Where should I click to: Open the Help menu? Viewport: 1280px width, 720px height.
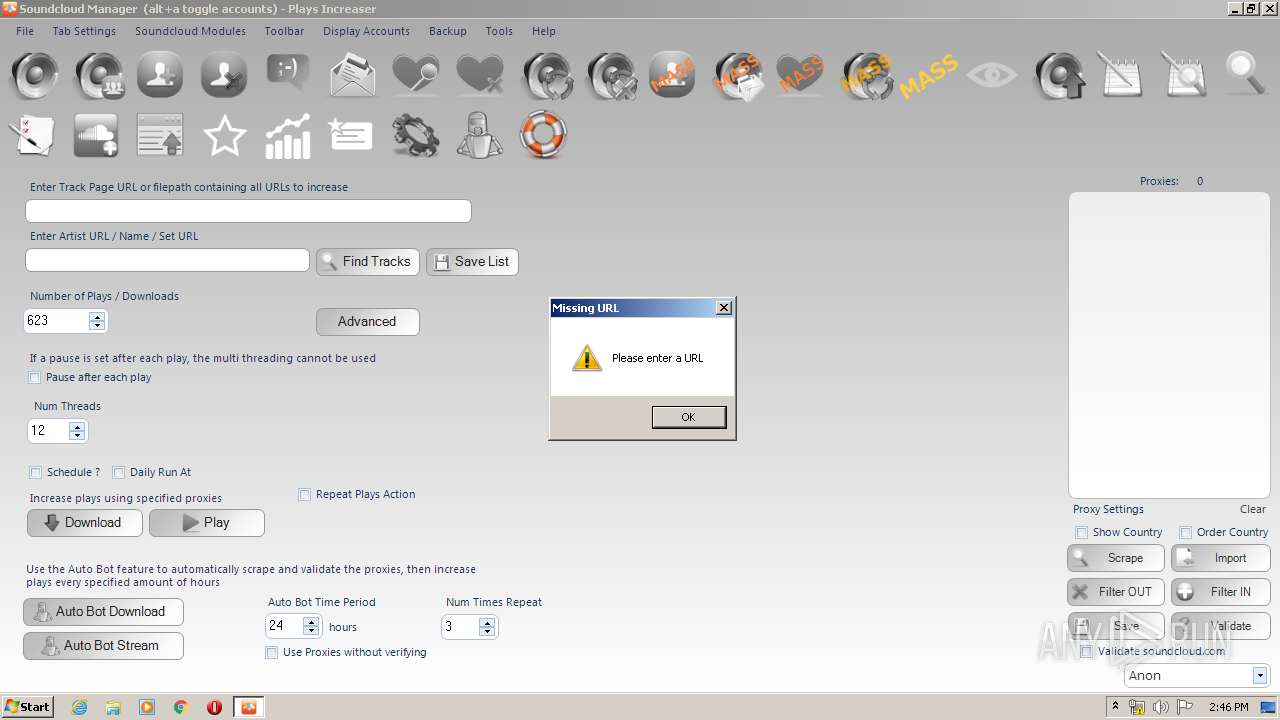pos(544,31)
